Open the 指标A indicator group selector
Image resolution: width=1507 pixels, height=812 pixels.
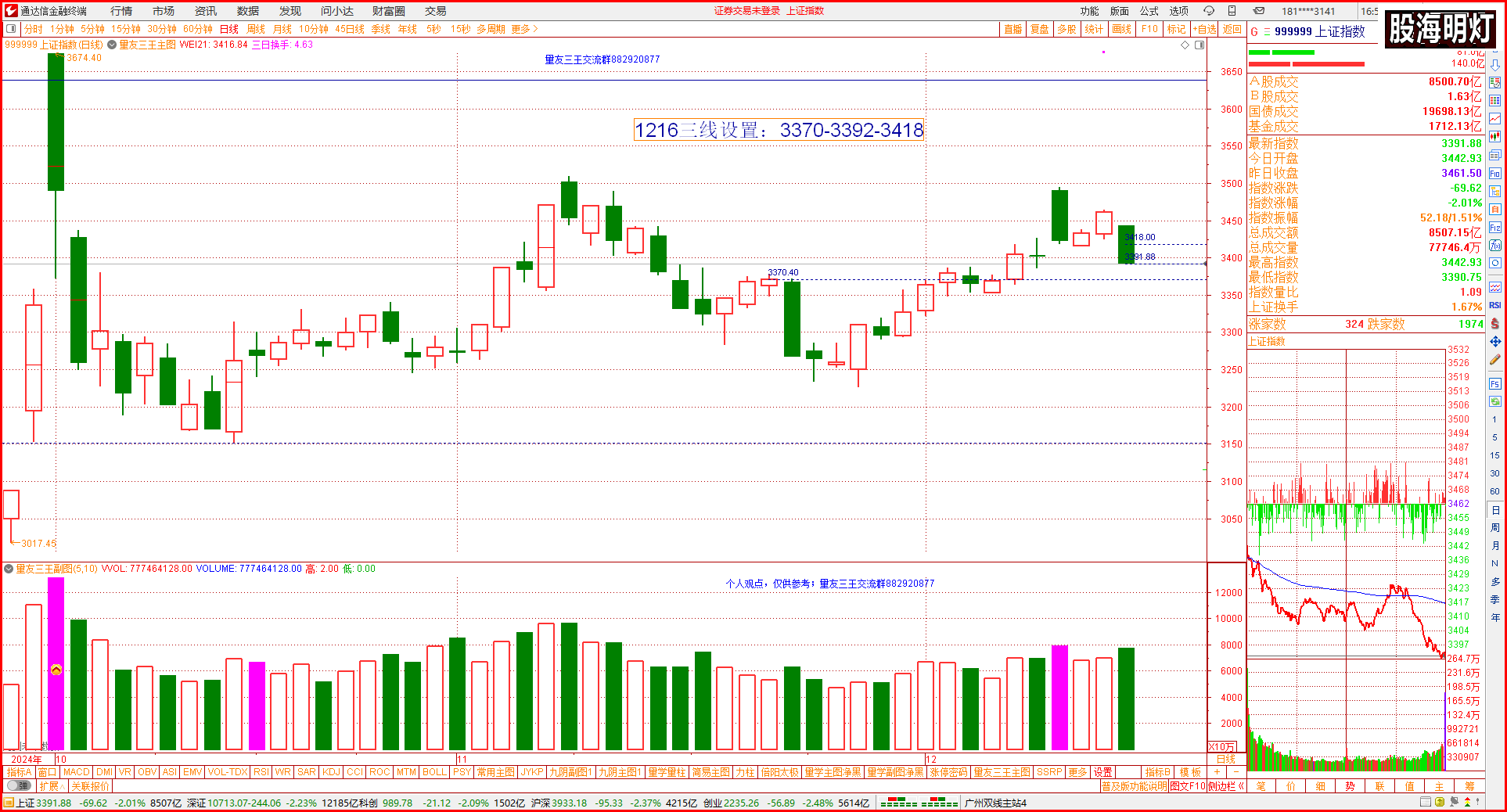[19, 772]
